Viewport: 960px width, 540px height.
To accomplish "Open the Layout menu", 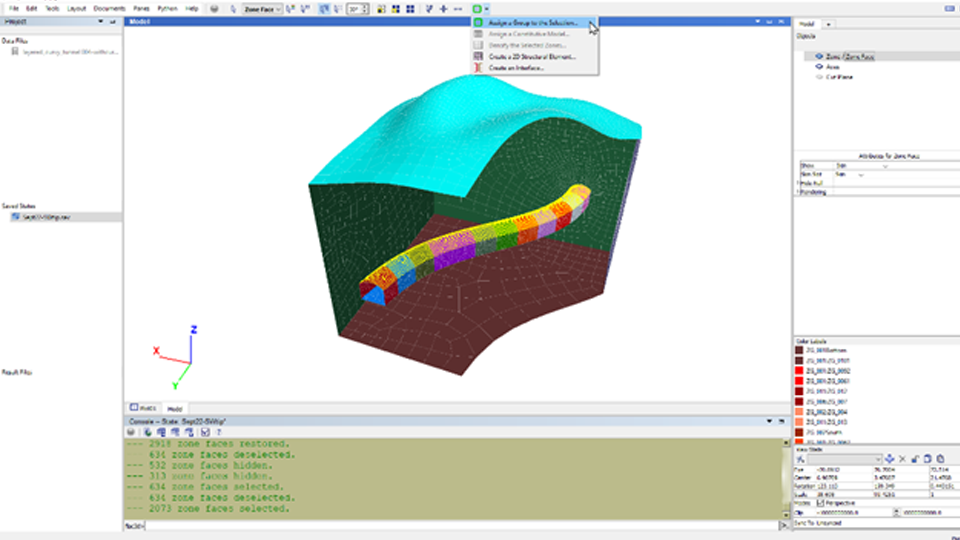I will [x=77, y=9].
